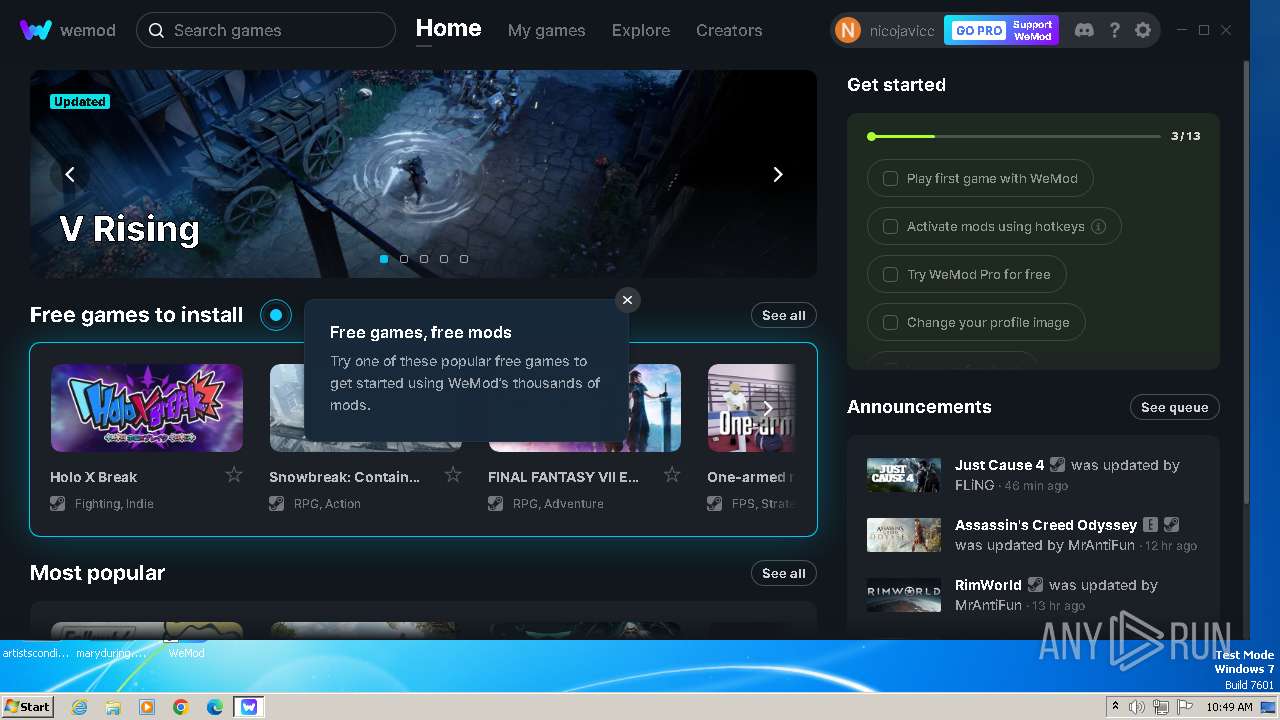
Task: Favorite Snowbreak: Containment with star icon
Action: pos(453,475)
